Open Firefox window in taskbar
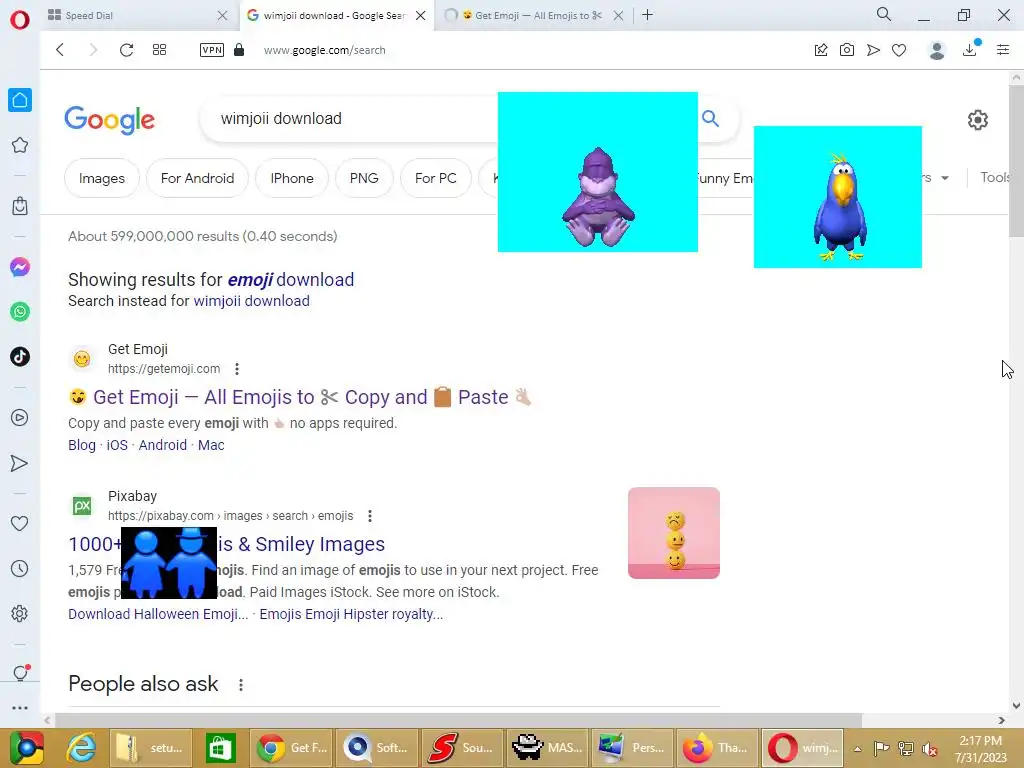This screenshot has width=1024, height=768. [716, 748]
